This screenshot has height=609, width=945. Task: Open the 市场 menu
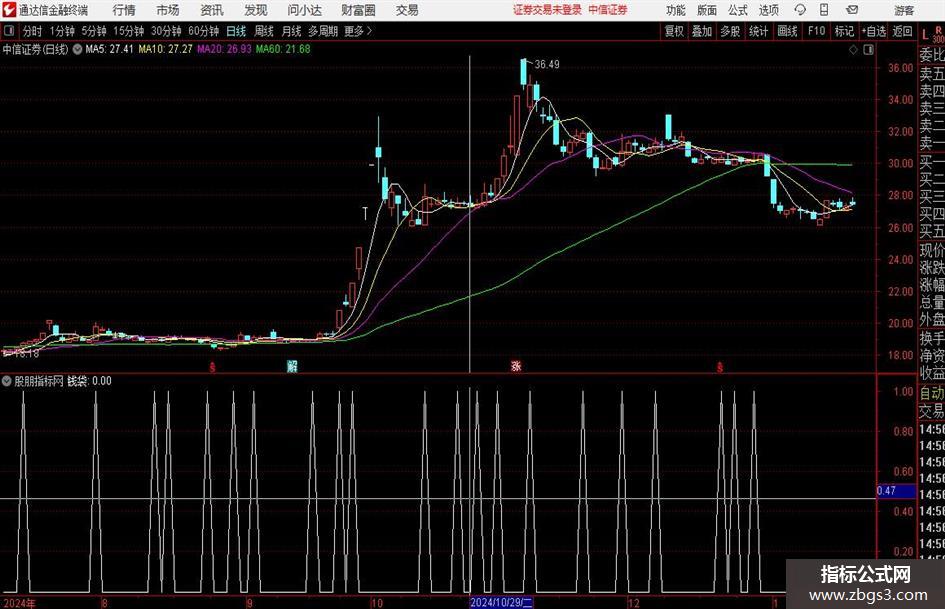[168, 10]
